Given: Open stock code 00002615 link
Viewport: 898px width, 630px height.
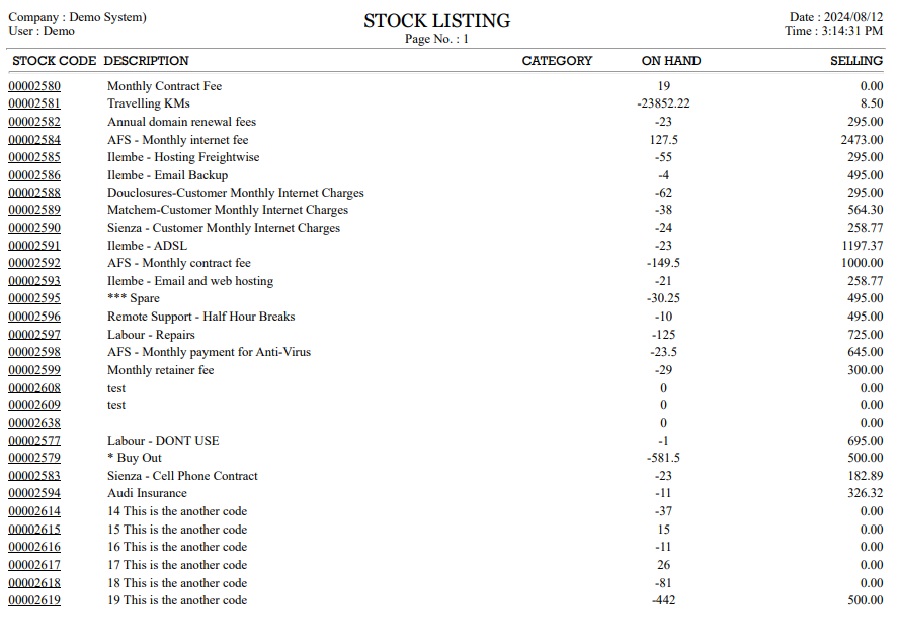Looking at the screenshot, I should [34, 529].
